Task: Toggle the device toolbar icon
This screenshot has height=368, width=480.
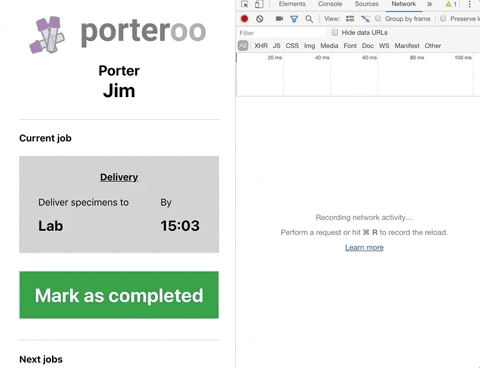Action: tap(259, 4)
